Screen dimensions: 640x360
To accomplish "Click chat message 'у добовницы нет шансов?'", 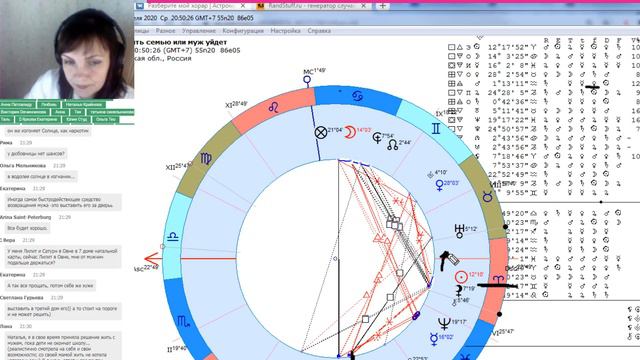I will (x=36, y=154).
